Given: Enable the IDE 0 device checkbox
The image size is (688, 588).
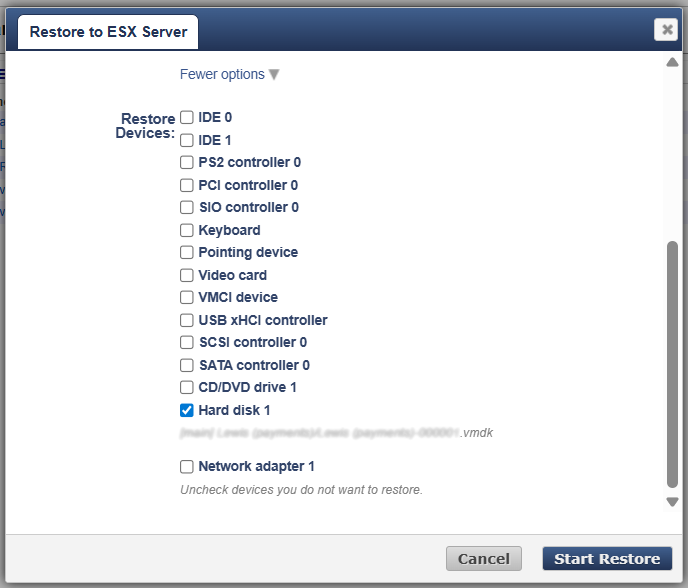Looking at the screenshot, I should (187, 117).
